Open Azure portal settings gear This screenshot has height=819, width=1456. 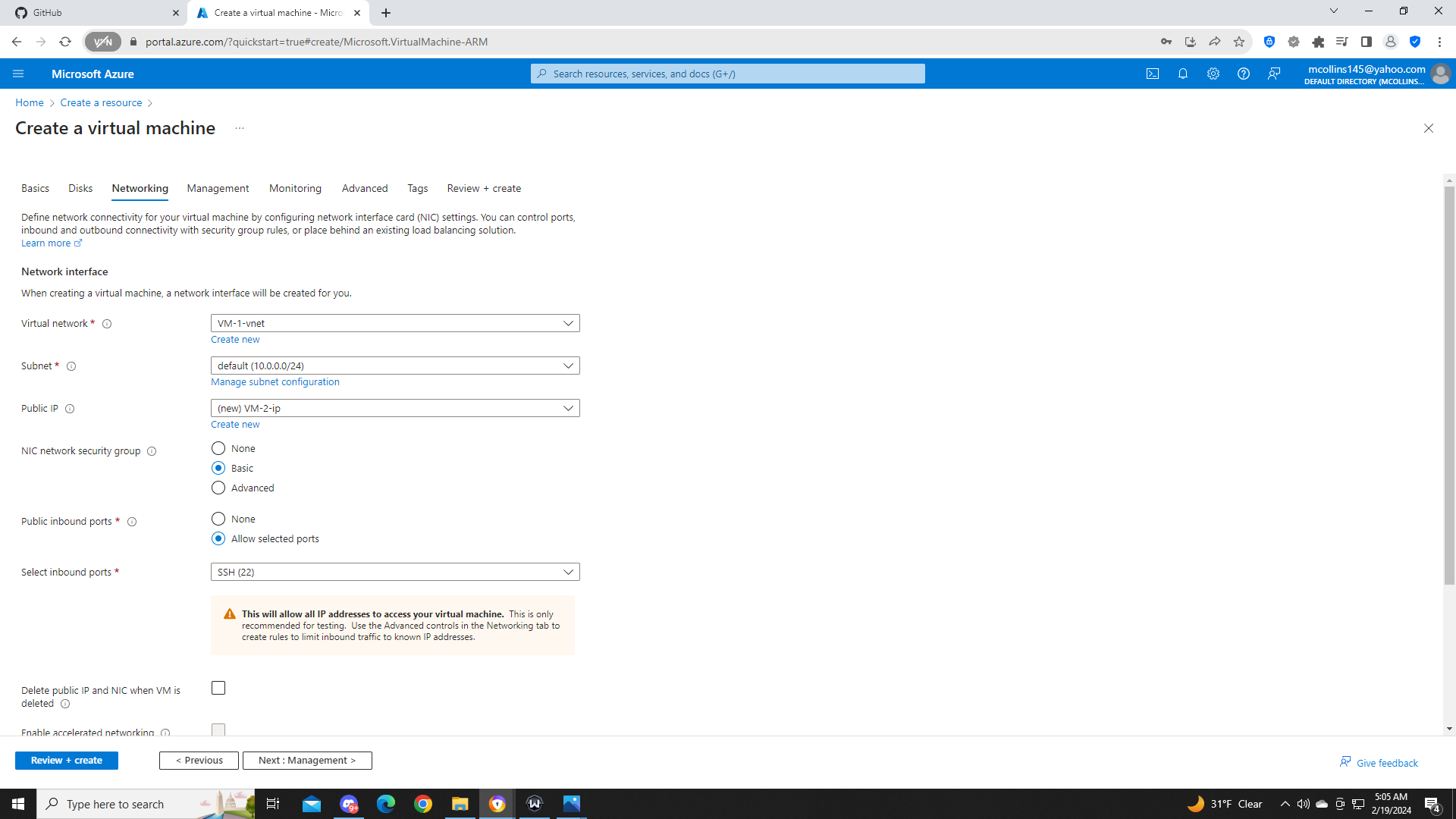[x=1213, y=74]
